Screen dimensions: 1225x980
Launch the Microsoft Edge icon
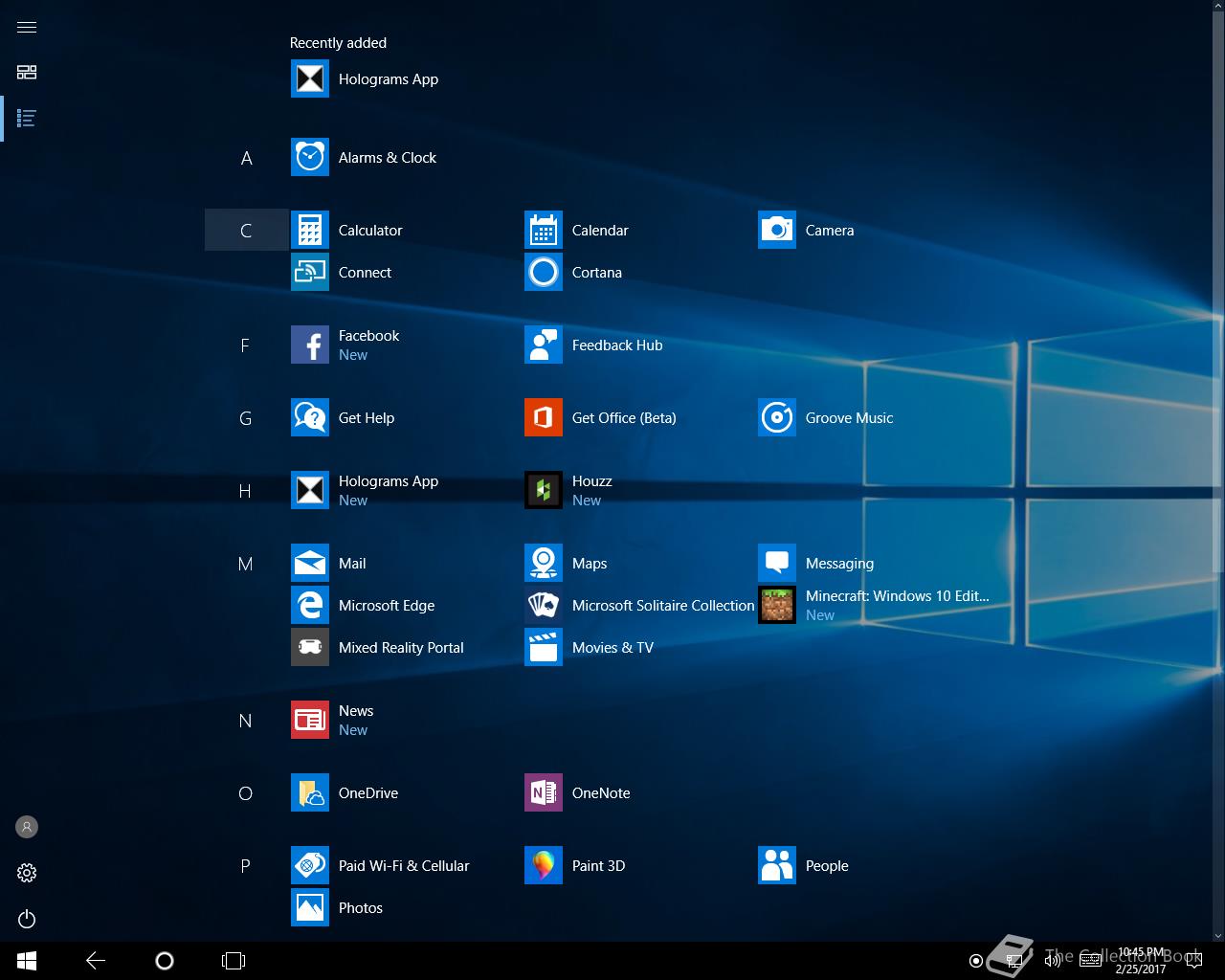(310, 605)
